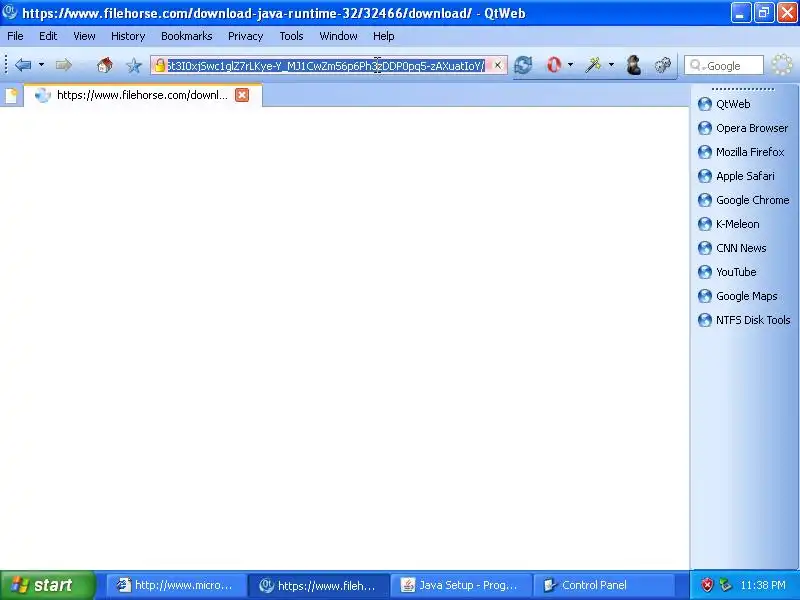Open the Windows Start menu

coord(48,585)
